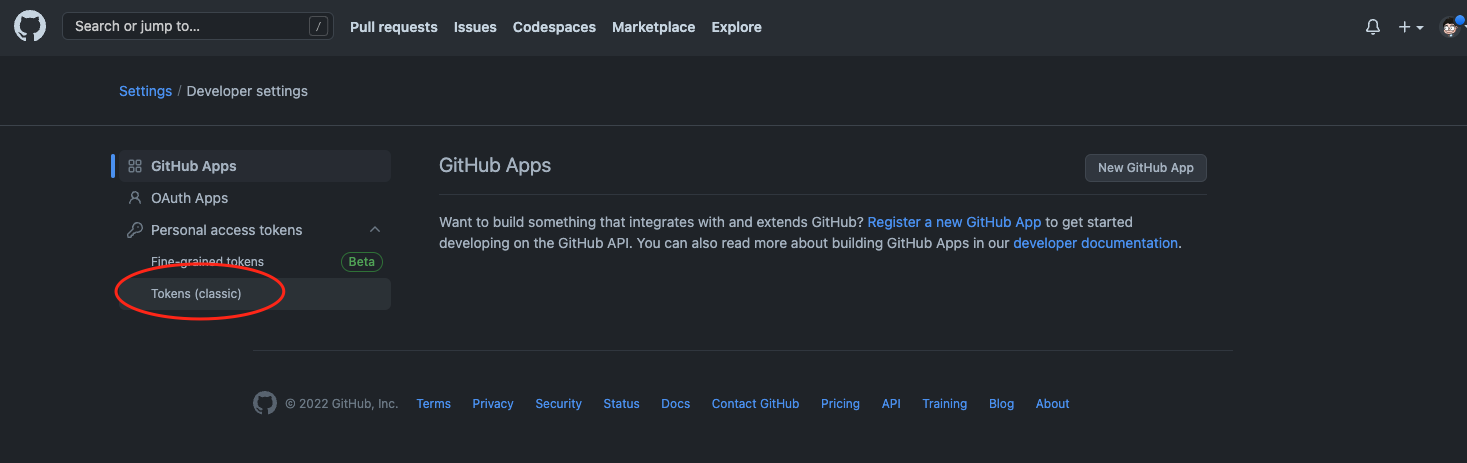1467x463 pixels.
Task: Click the GitHub Apps grid icon
Action: tap(135, 166)
